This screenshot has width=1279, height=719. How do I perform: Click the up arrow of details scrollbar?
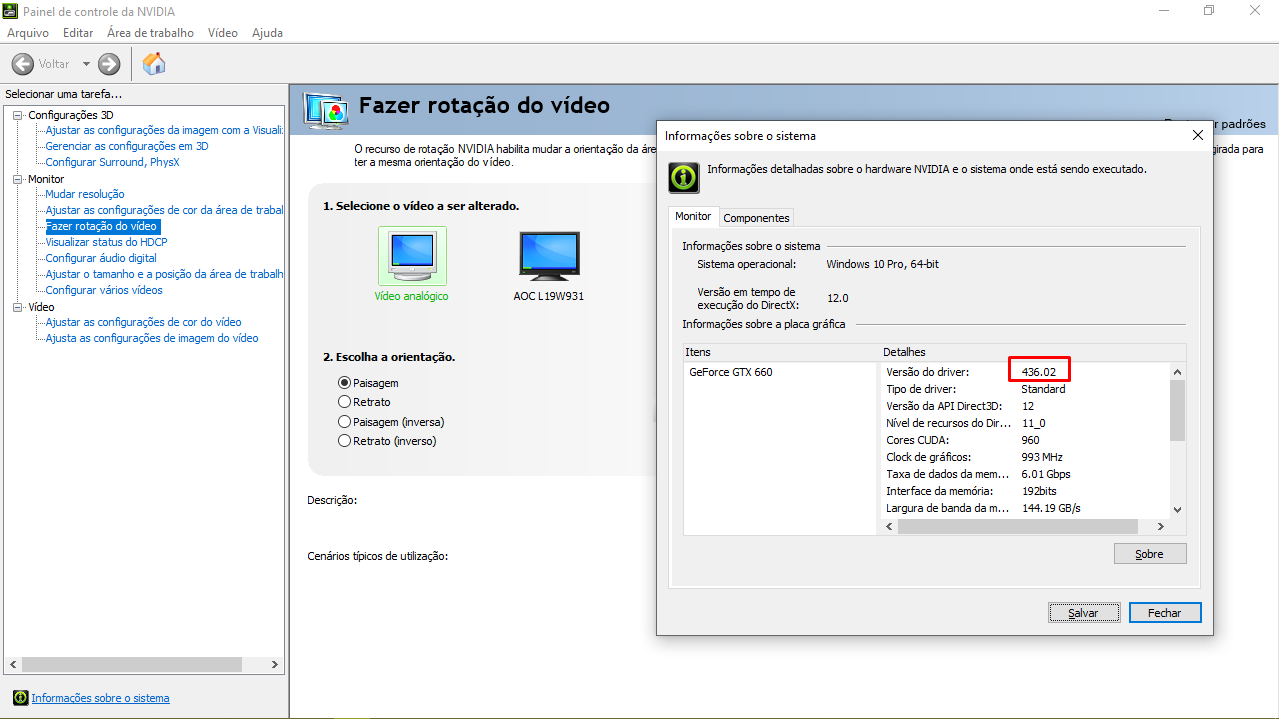[x=1177, y=372]
